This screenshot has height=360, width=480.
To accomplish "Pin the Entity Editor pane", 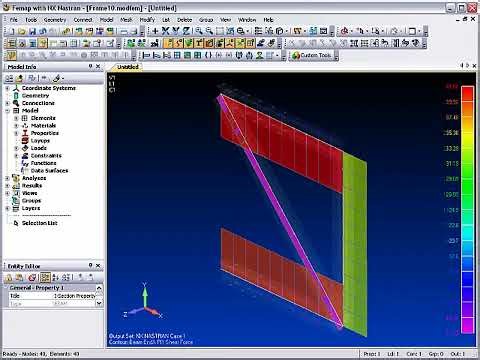I will click(x=90, y=266).
